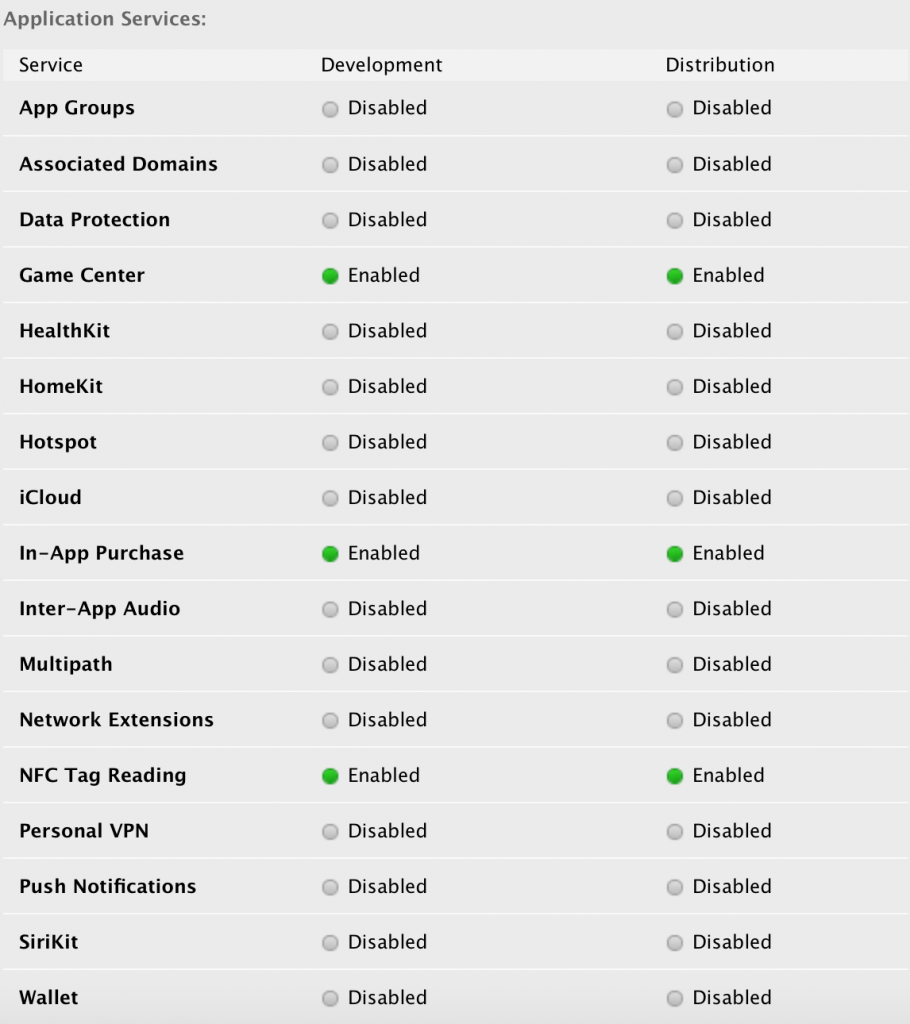The height and width of the screenshot is (1024, 910).
Task: Click NFC Tag Reading Distribution green indicator
Action: [x=675, y=776]
